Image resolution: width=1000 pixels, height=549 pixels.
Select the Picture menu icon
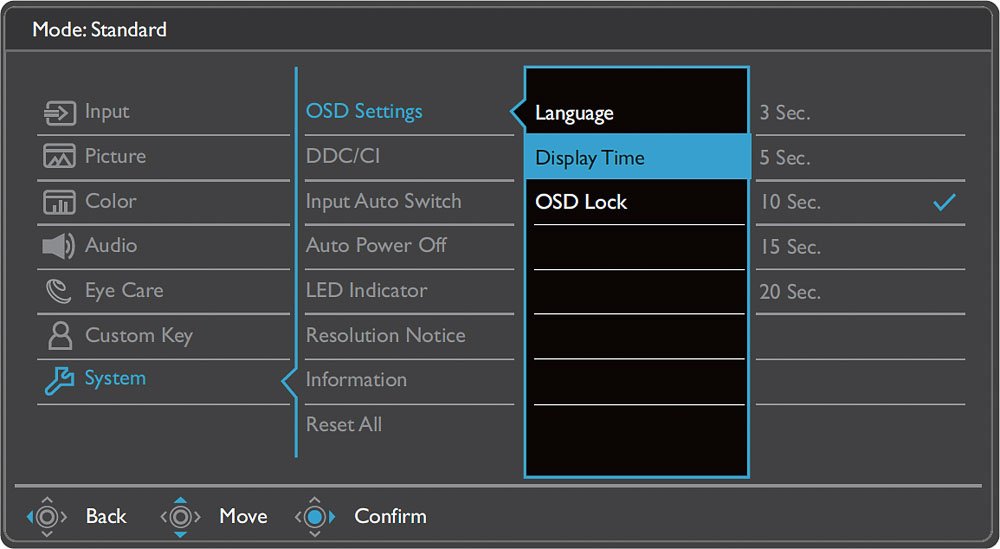pos(59,156)
